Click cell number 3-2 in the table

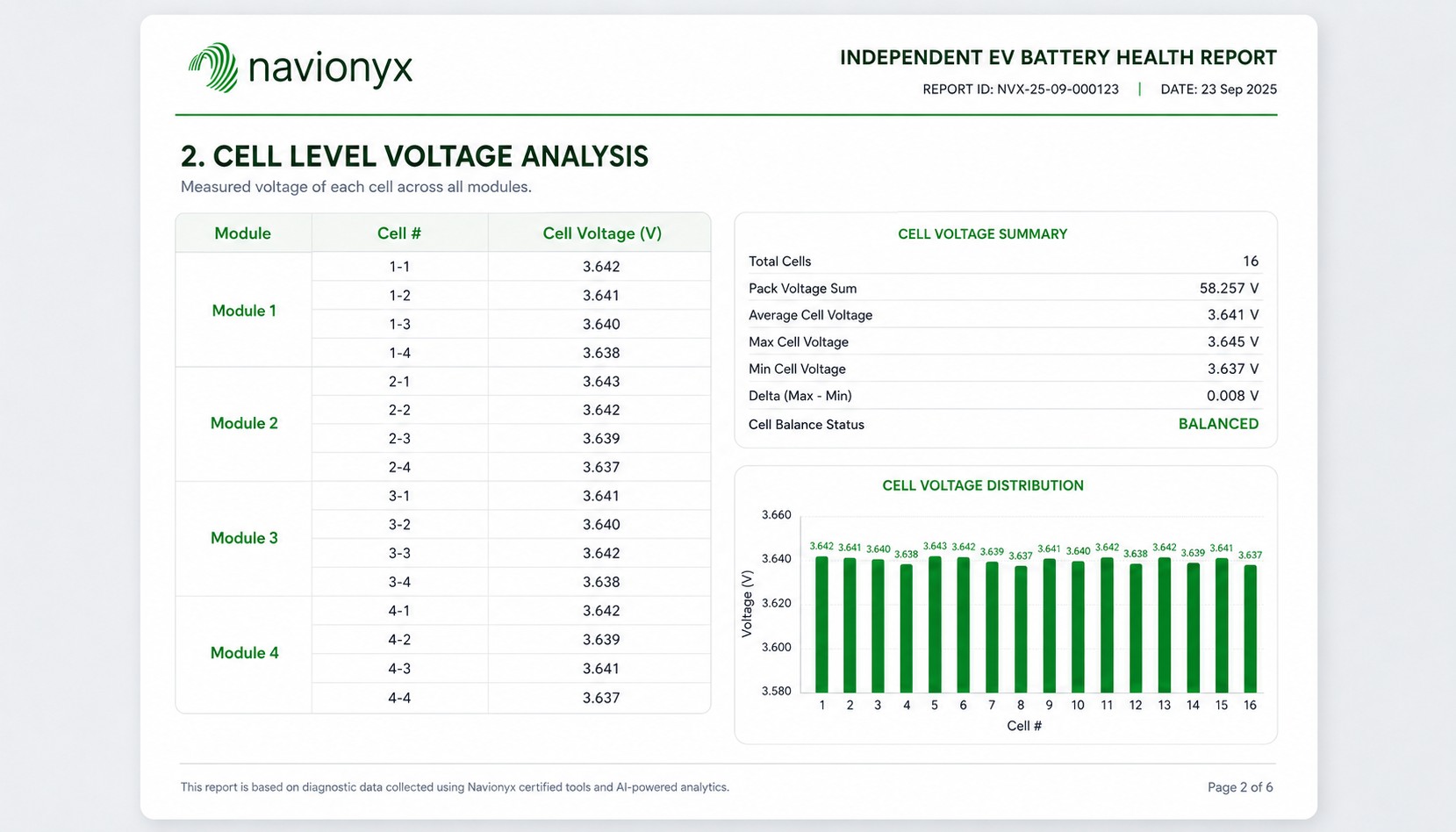pyautogui.click(x=399, y=525)
